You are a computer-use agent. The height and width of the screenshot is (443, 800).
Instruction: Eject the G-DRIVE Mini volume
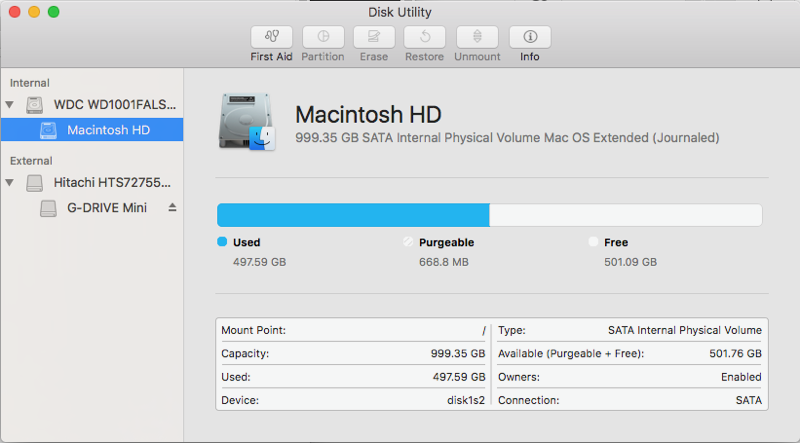point(172,207)
